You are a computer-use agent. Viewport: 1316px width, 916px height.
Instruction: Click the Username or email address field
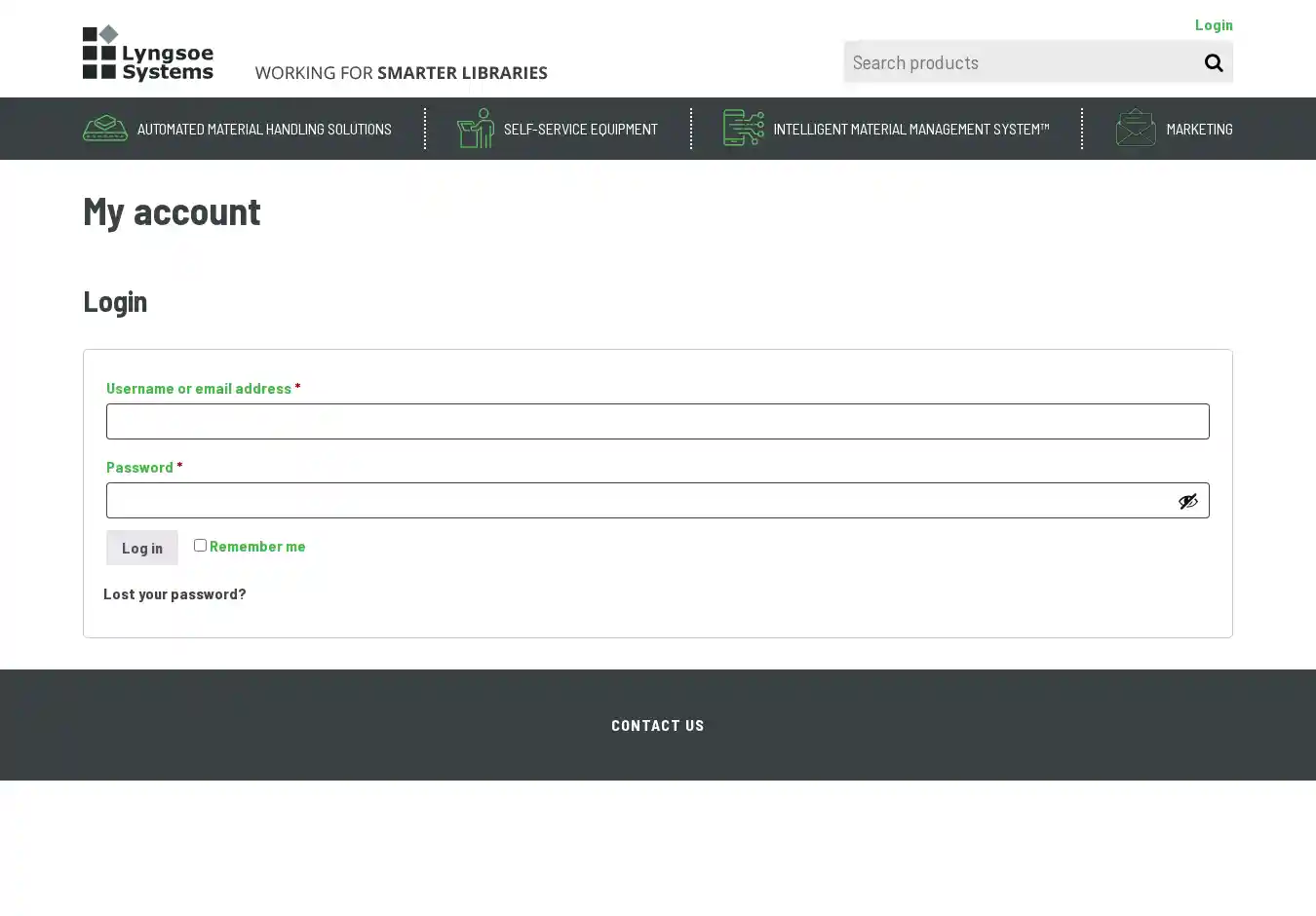coord(657,422)
